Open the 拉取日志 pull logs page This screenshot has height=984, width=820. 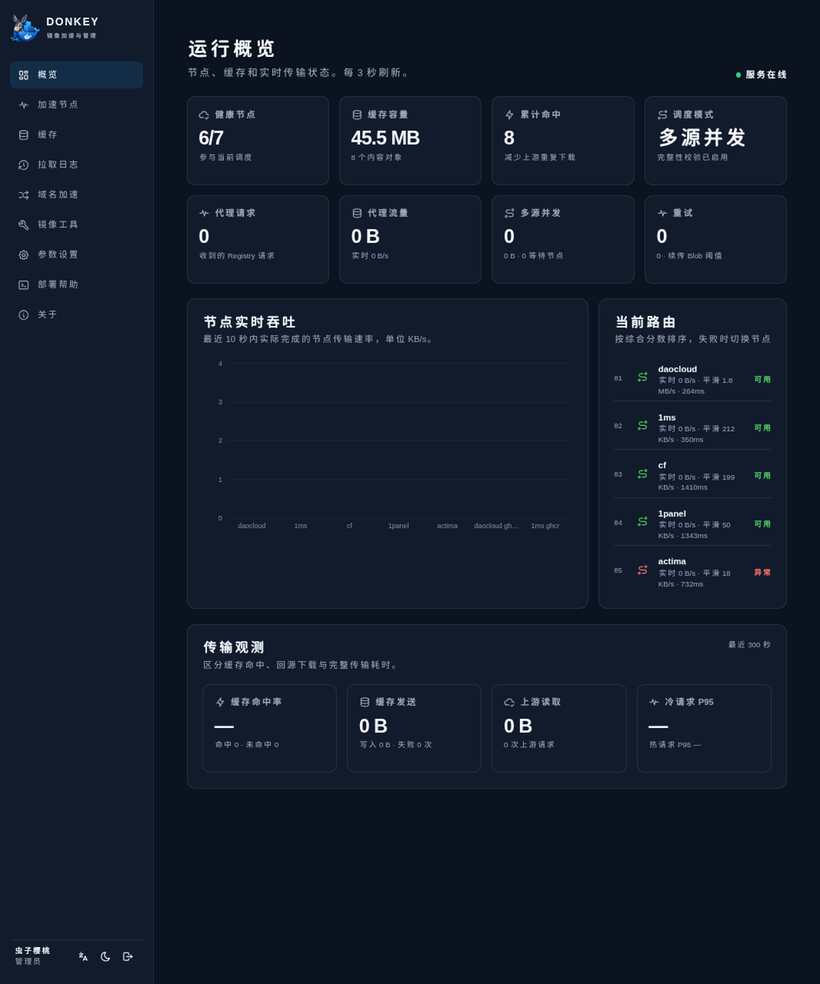pos(76,164)
